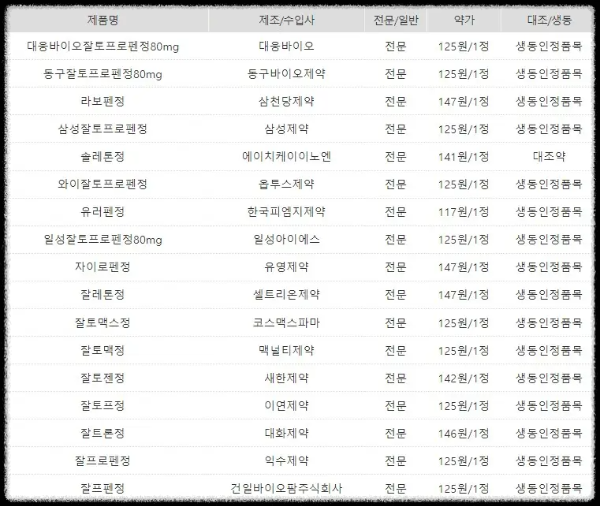Screen dimensions: 600x506
Task: Click 전문 in the 잘트론정 row
Action: click(396, 433)
